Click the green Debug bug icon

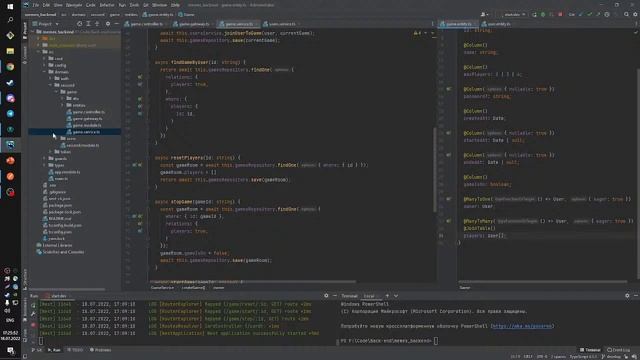[543, 15]
